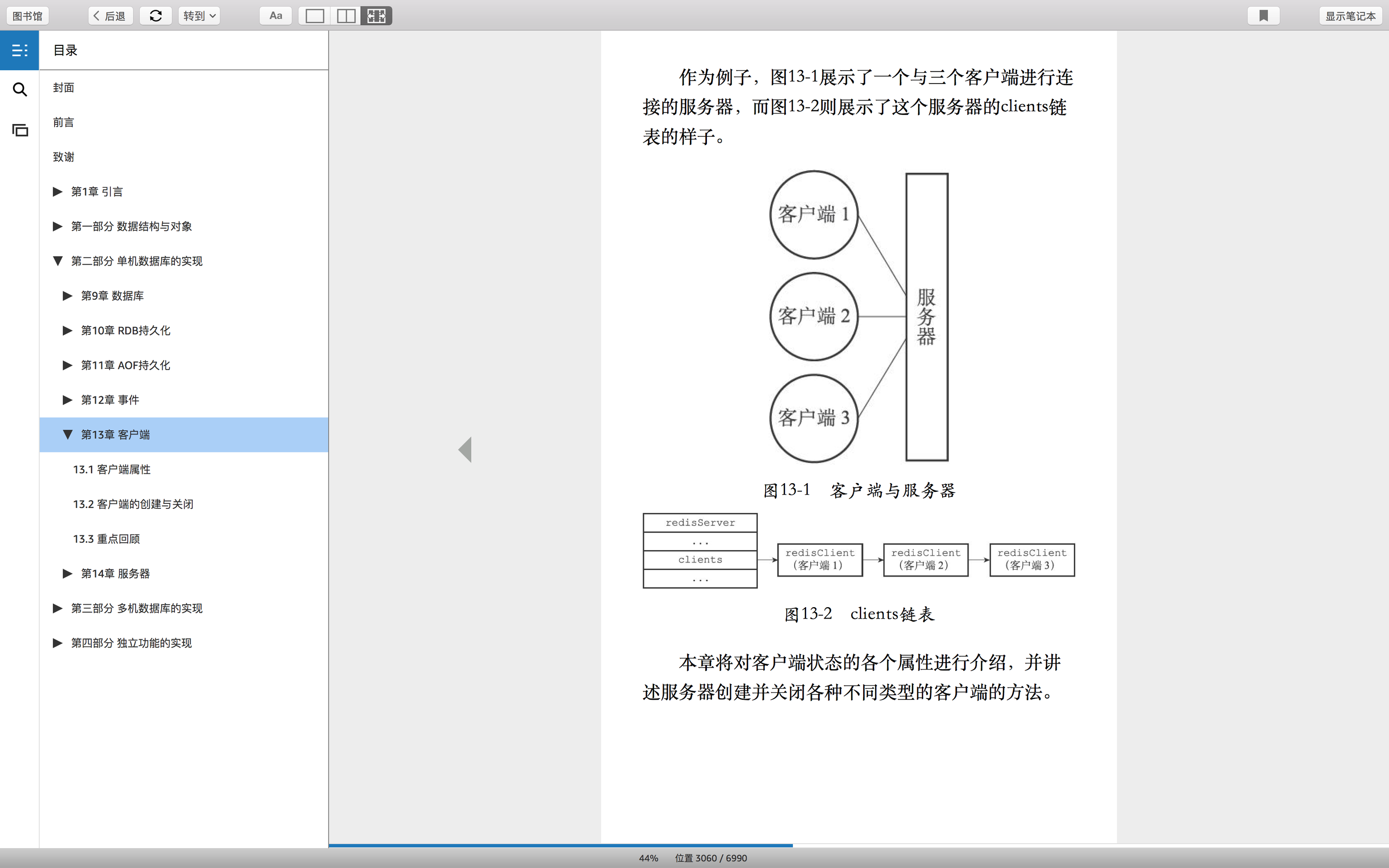The height and width of the screenshot is (868, 1389).
Task: Open the search panel icon
Action: (19, 90)
